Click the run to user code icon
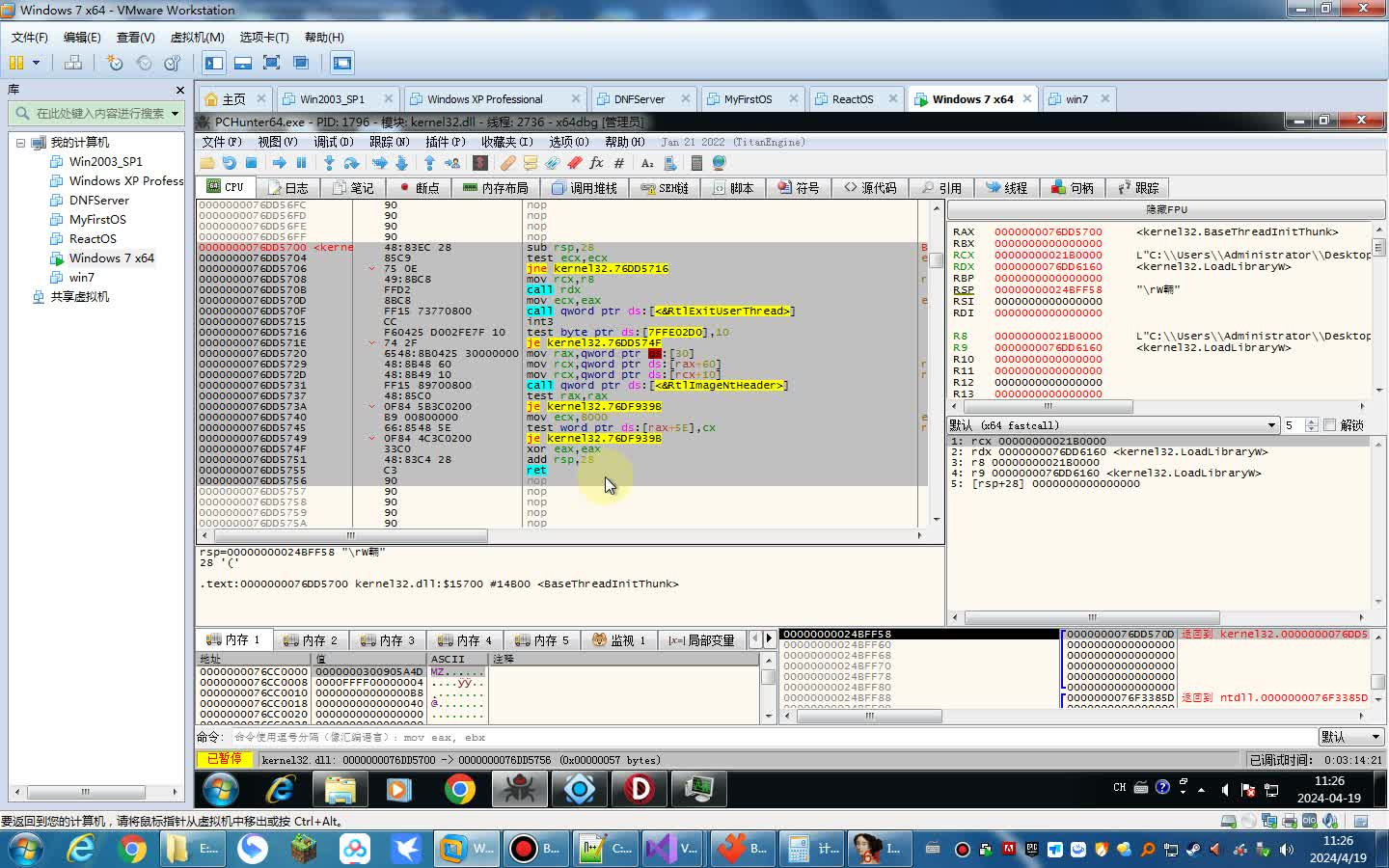 tap(452, 163)
